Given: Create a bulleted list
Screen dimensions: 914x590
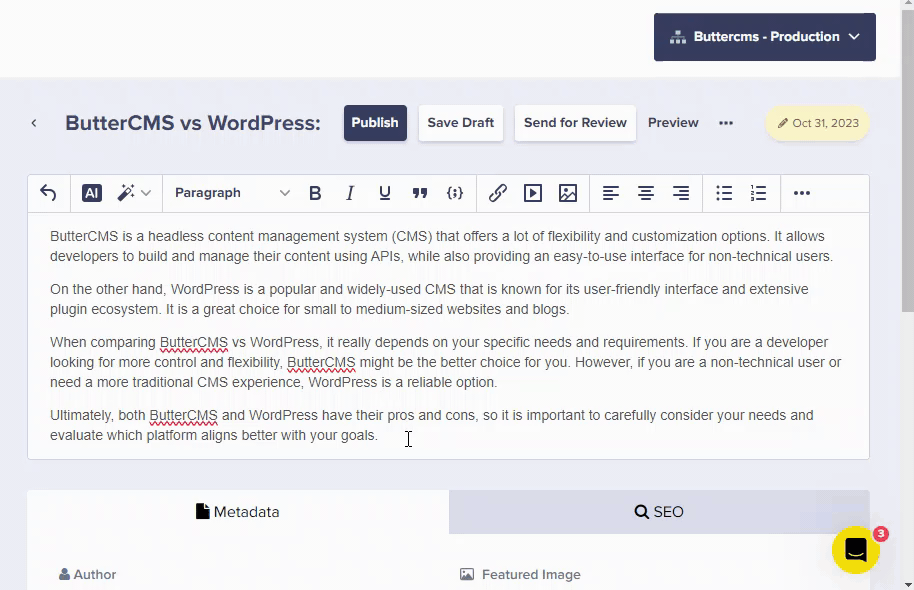Looking at the screenshot, I should [x=724, y=193].
